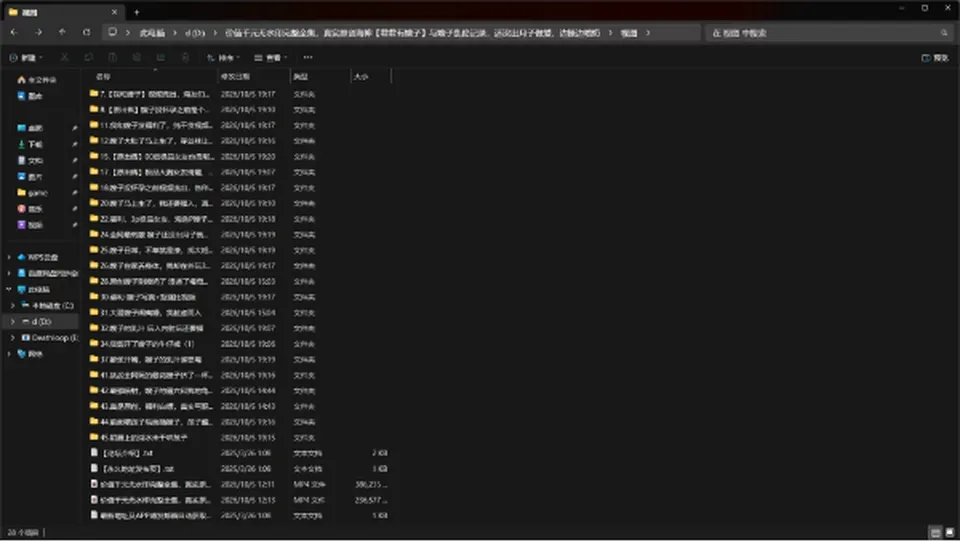
Task: Click the Copy icon in toolbar
Action: pos(89,58)
